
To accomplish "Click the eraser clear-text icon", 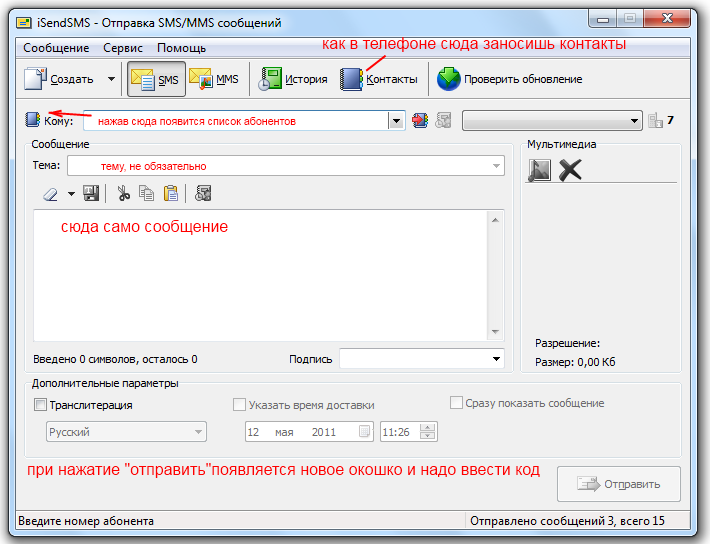I will tap(51, 194).
